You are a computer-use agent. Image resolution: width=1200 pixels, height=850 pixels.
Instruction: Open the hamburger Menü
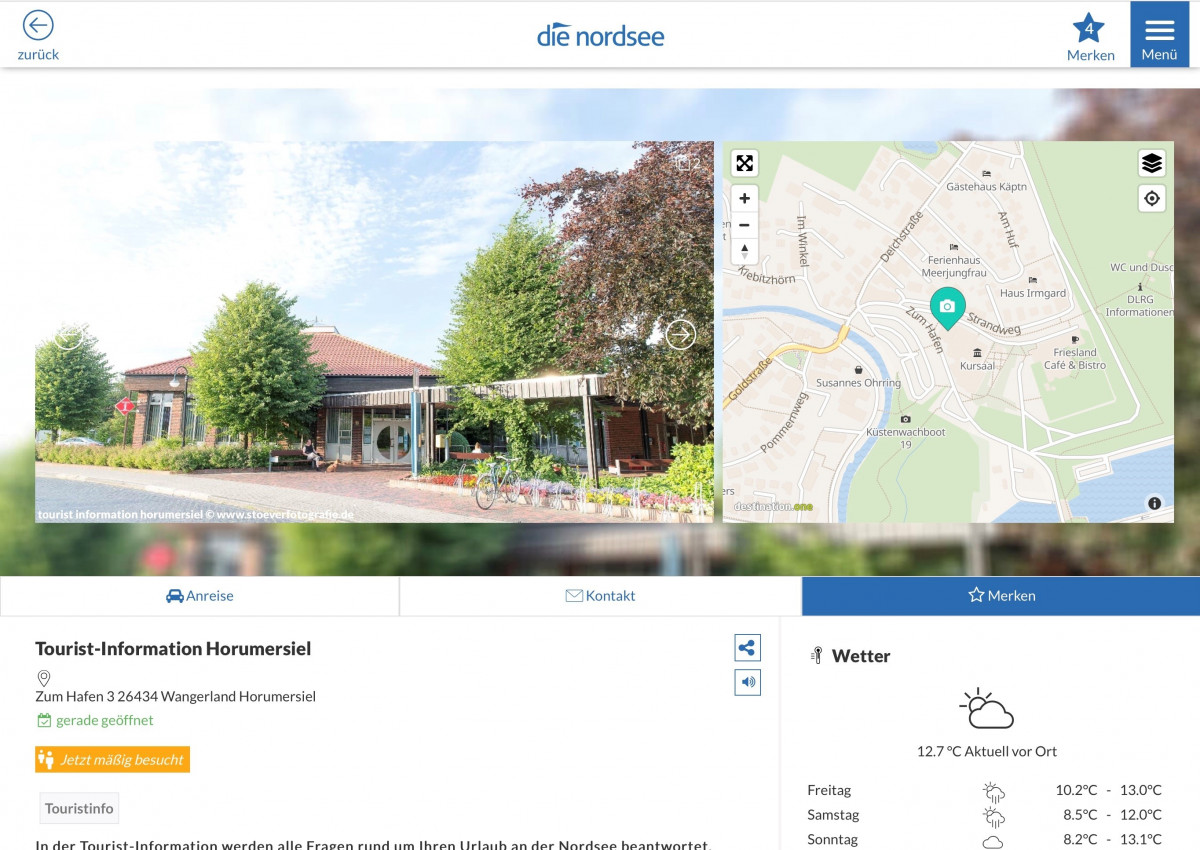click(x=1159, y=35)
